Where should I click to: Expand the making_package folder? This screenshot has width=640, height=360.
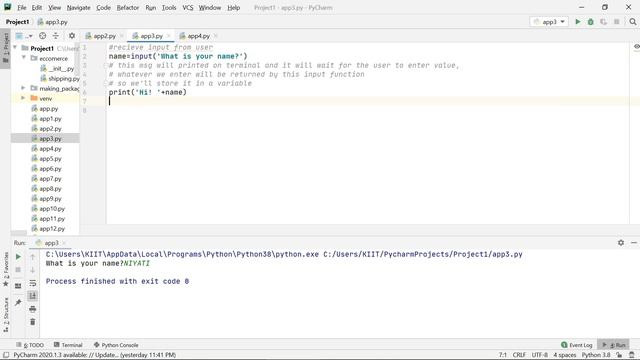[x=23, y=88]
